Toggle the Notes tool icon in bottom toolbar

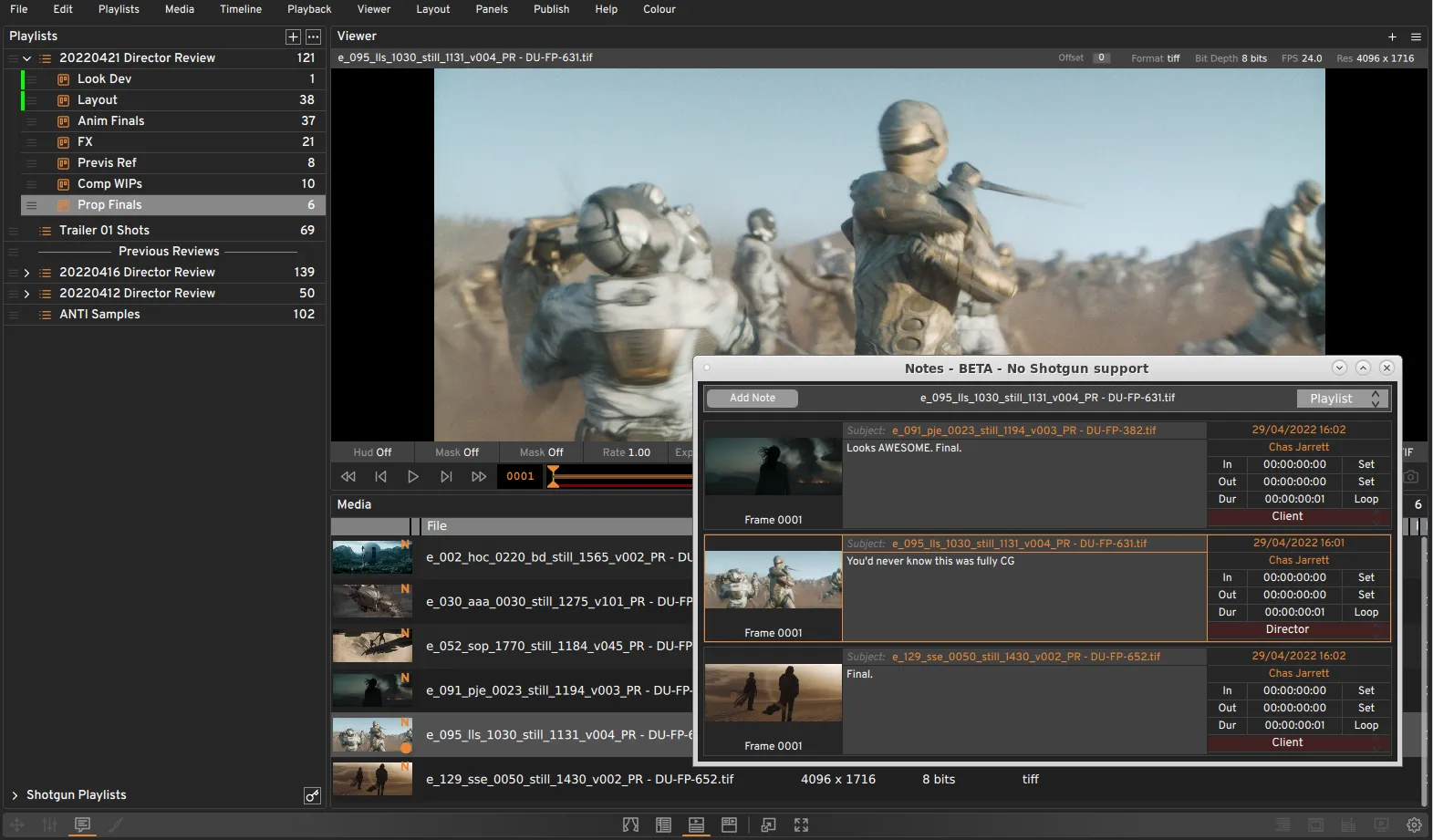[82, 824]
